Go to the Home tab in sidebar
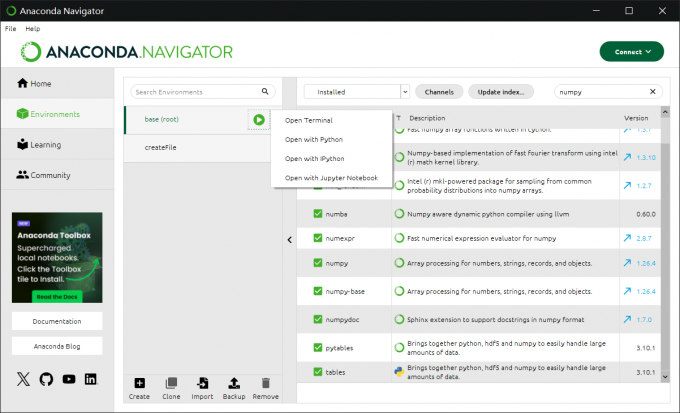680x413 pixels. point(57,83)
